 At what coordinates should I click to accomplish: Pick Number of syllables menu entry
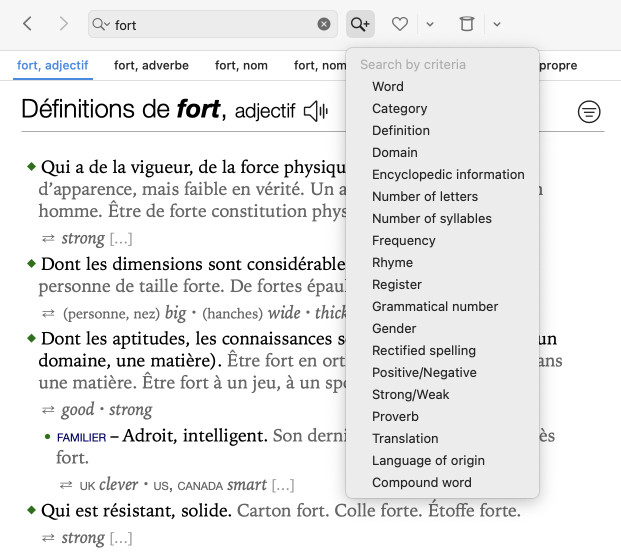click(431, 218)
